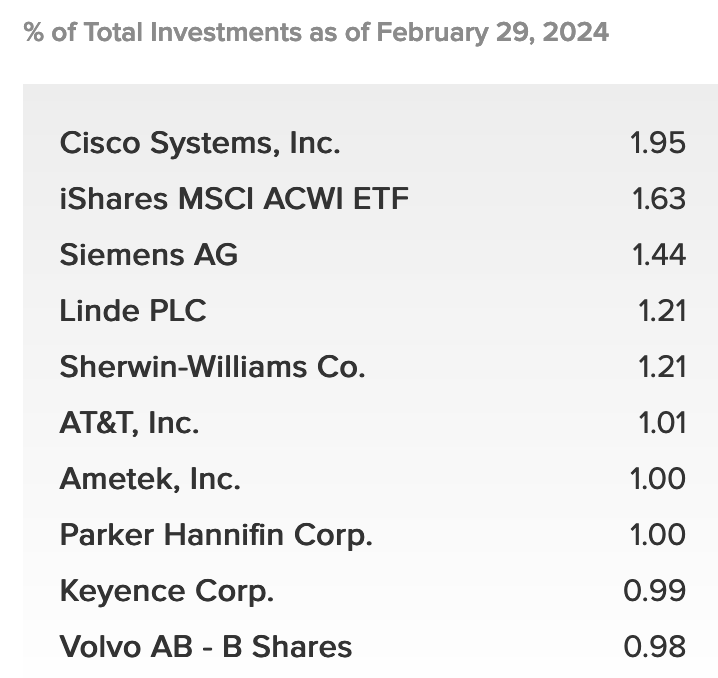
Task: Click the 1.44 value beside Siemens AG
Action: pyautogui.click(x=658, y=255)
